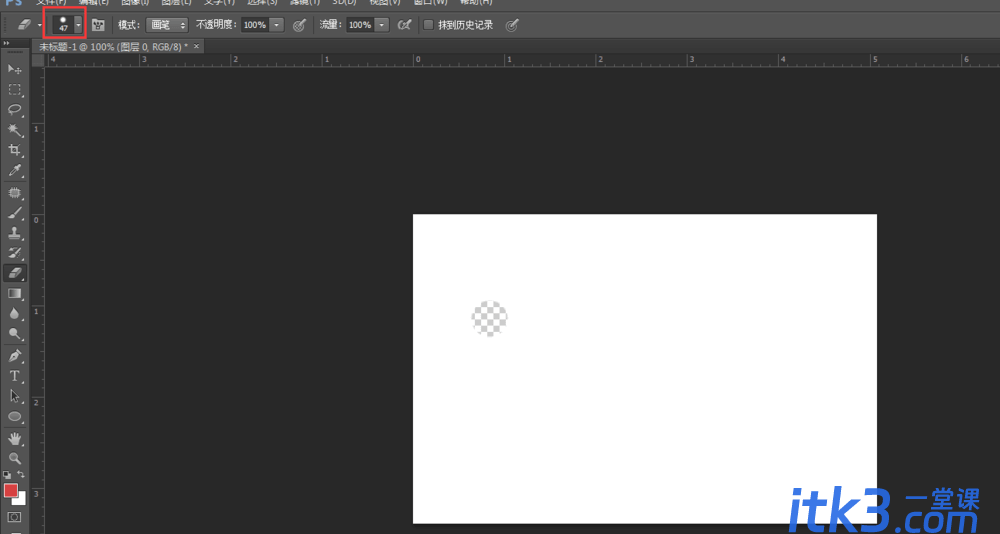The height and width of the screenshot is (534, 1000).
Task: Select the Rectangular Marquee tool
Action: click(15, 89)
